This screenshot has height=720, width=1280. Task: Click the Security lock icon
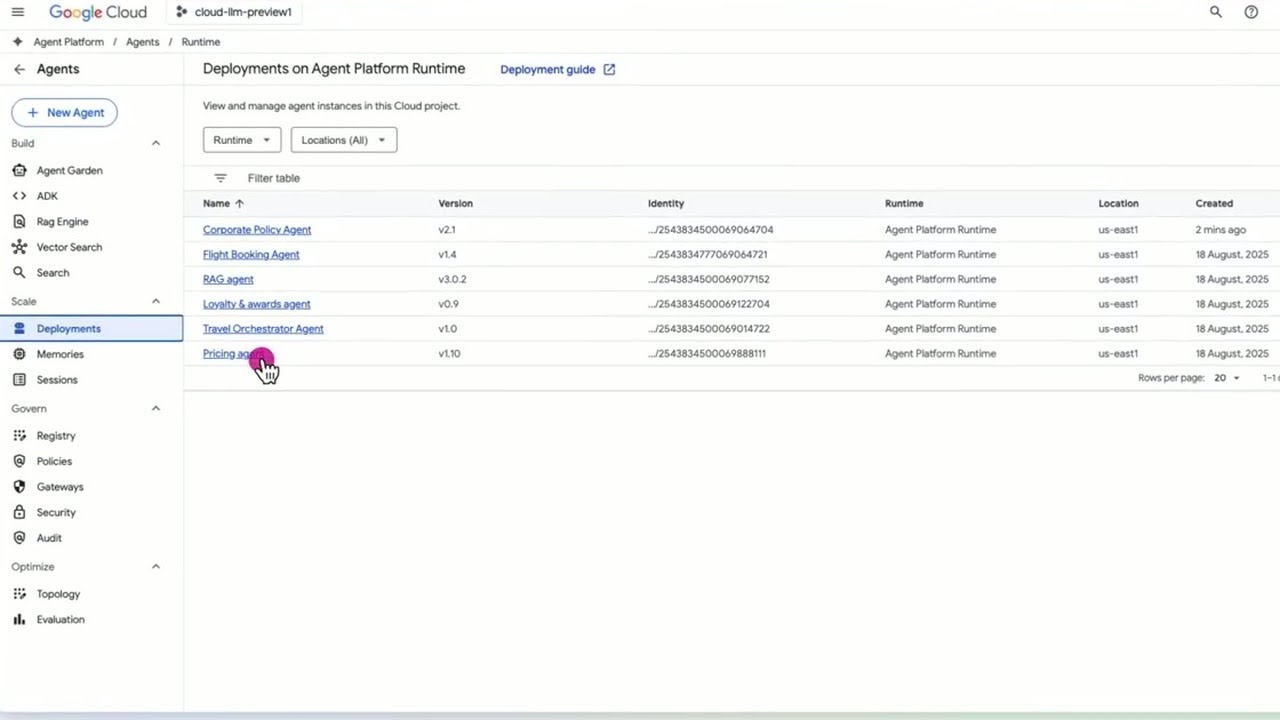(x=19, y=512)
